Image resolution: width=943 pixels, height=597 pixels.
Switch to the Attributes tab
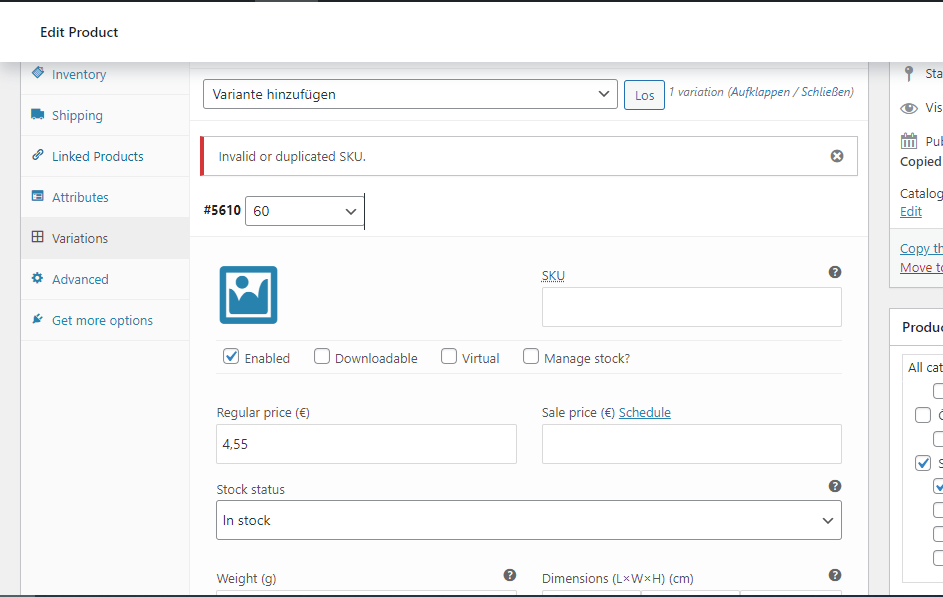tap(81, 197)
